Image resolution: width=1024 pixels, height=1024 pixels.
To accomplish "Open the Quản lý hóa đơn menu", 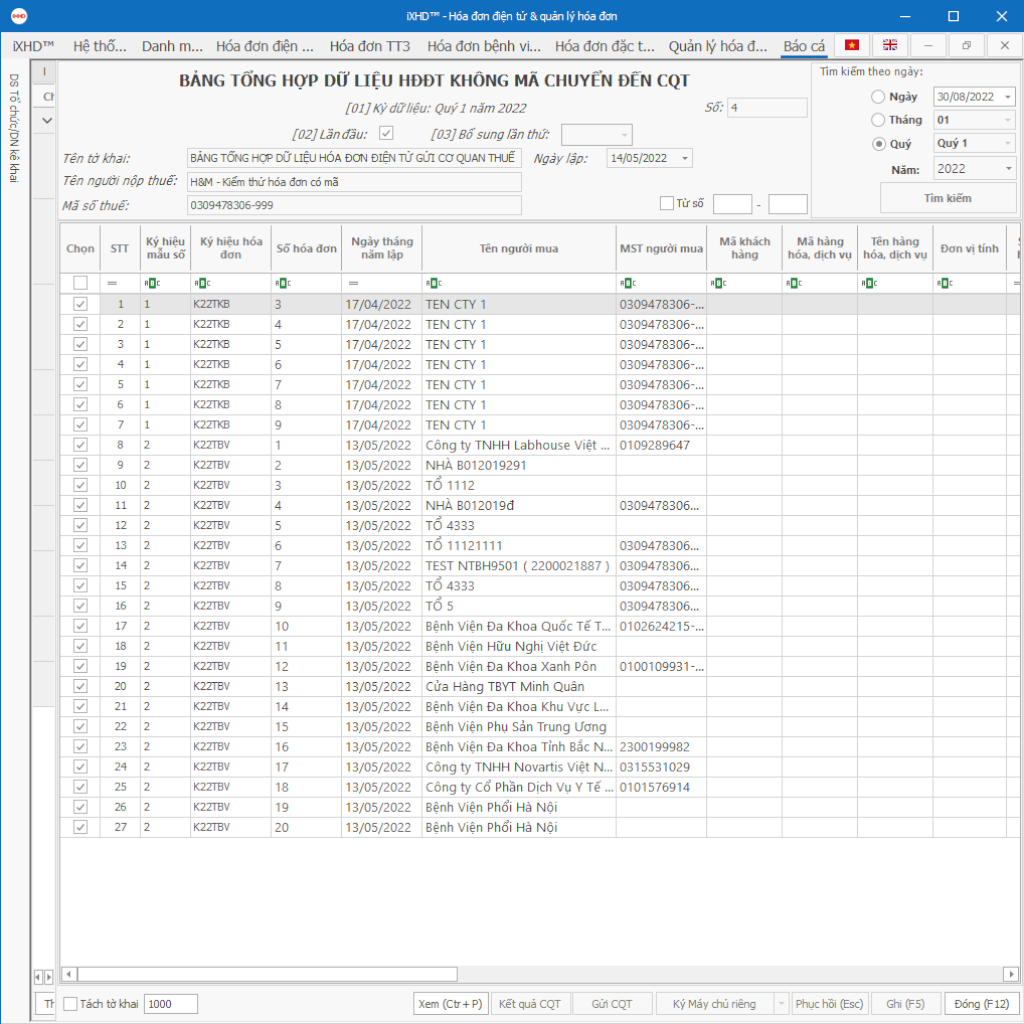I will click(717, 46).
